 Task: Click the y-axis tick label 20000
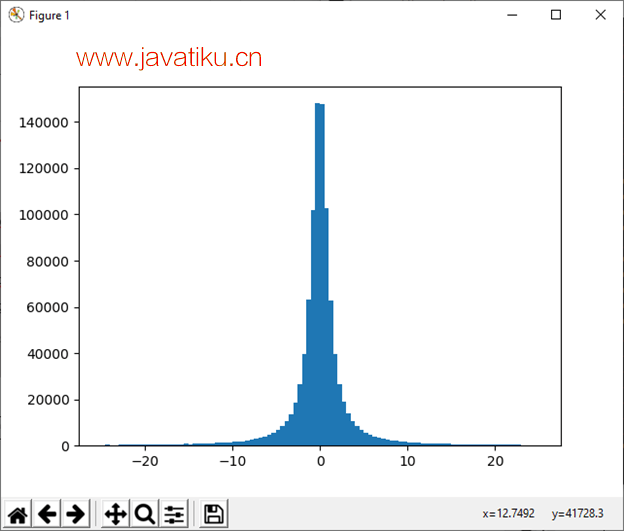[48, 400]
